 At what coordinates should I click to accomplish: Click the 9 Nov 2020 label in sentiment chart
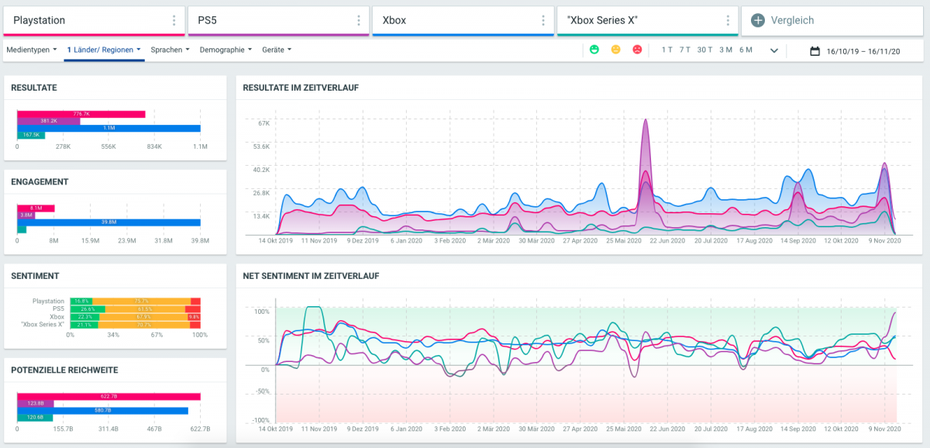click(884, 428)
